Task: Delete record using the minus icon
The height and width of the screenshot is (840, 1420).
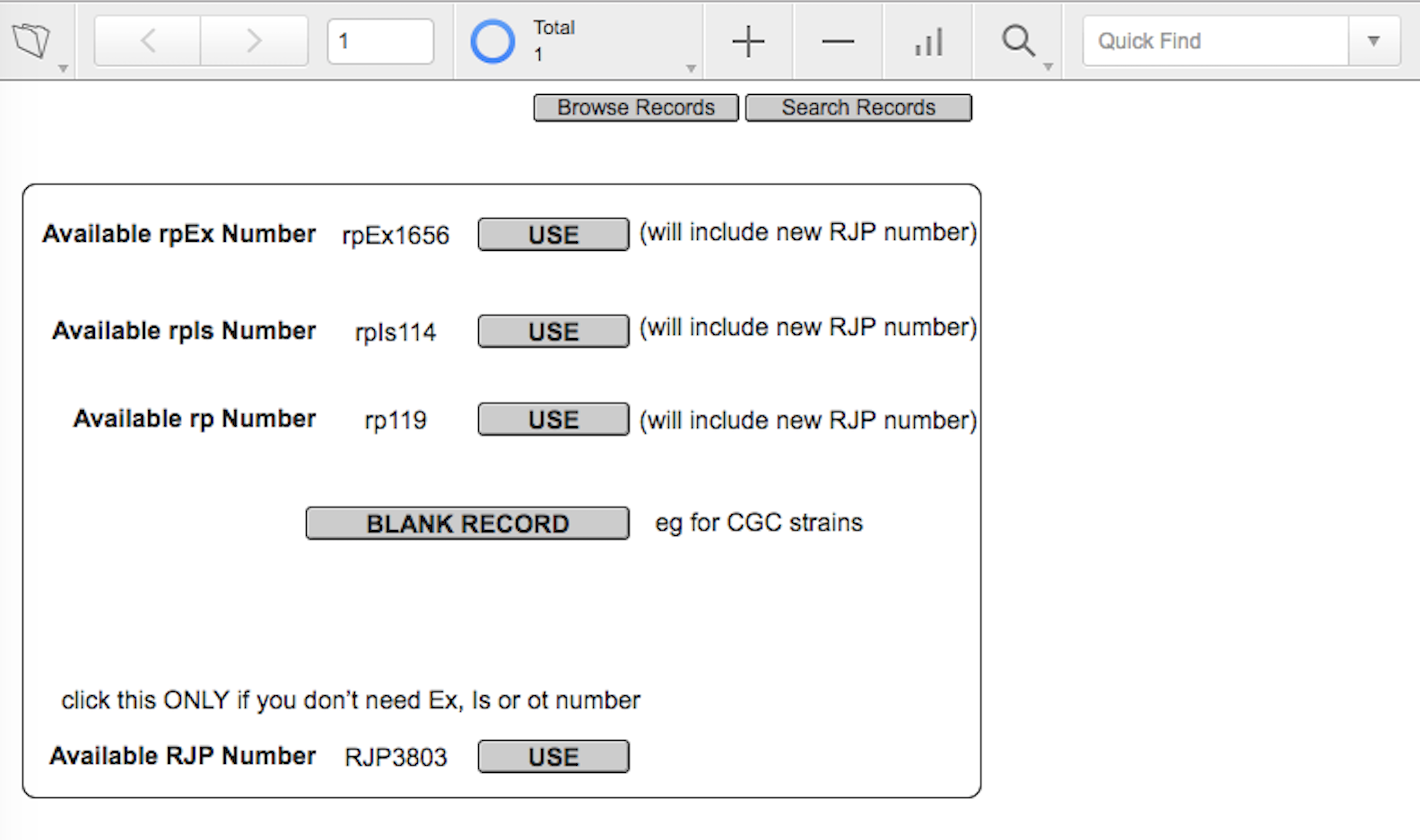Action: (x=838, y=41)
